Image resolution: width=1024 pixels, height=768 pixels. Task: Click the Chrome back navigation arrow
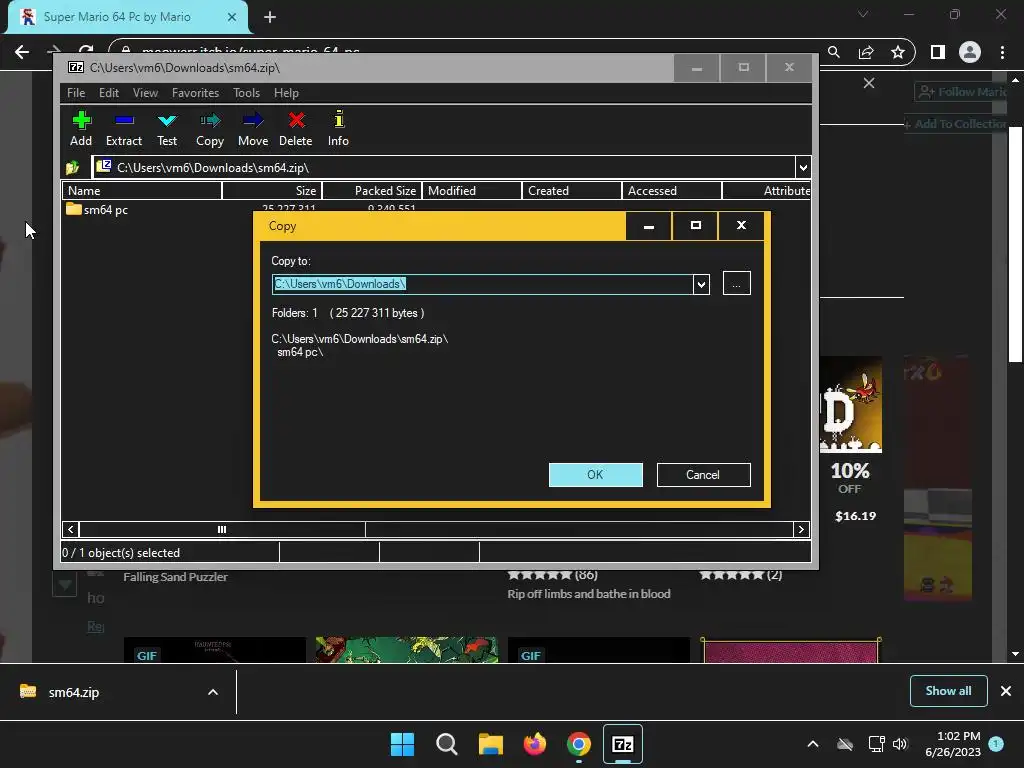[22, 52]
